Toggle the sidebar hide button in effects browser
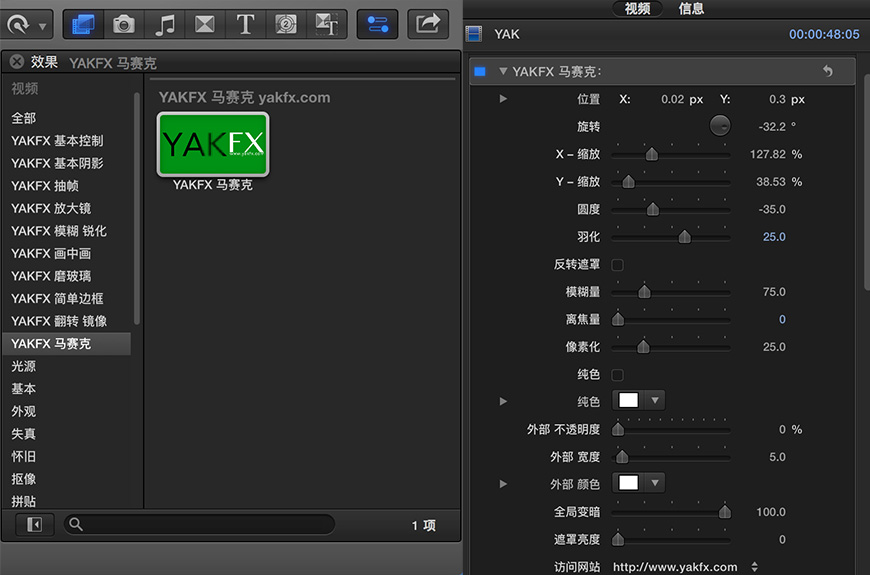This screenshot has width=870, height=575. [x=34, y=524]
